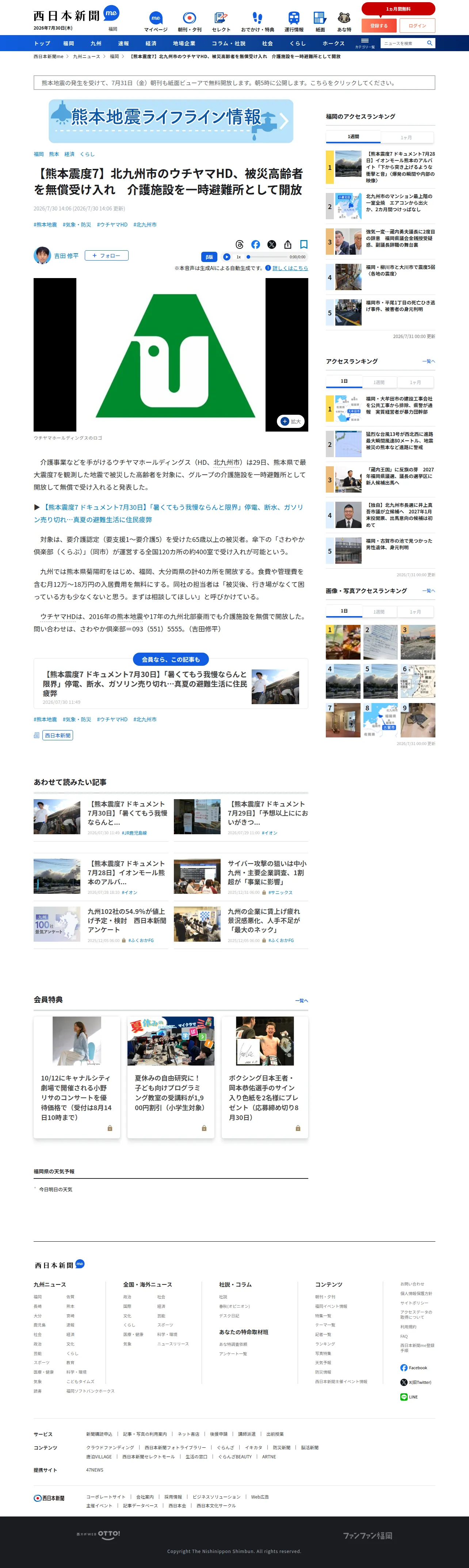This screenshot has width=469, height=1568.
Task: Share the article on Threads
Action: click(240, 244)
